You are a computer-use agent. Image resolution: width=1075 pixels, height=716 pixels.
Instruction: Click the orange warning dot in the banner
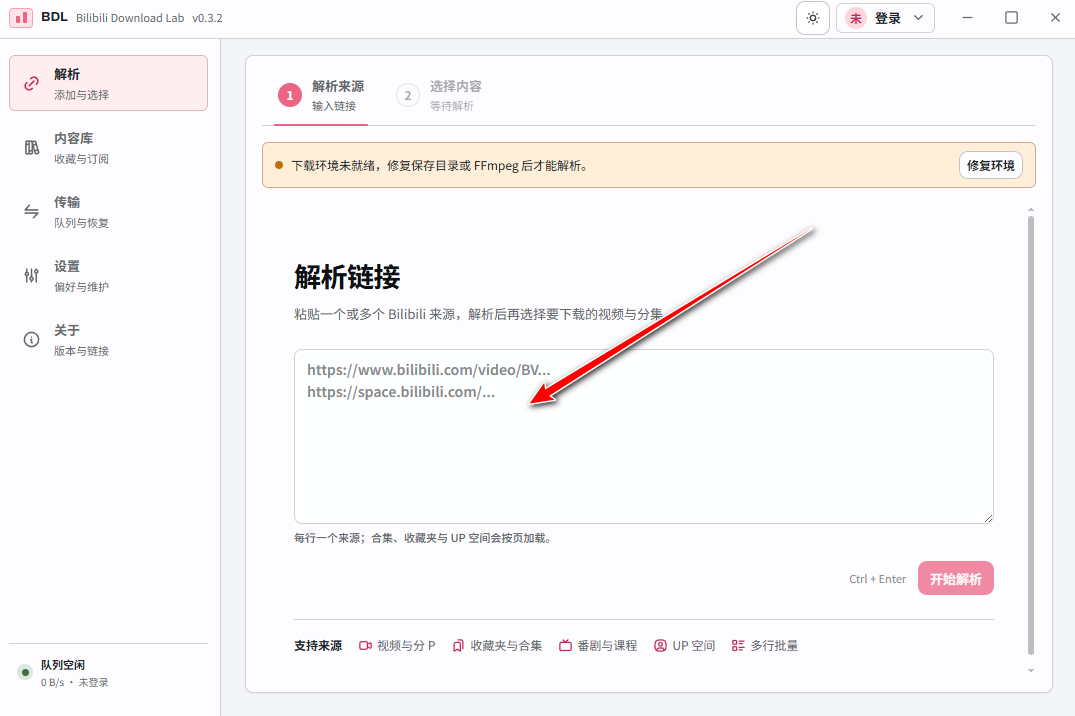tap(279, 165)
